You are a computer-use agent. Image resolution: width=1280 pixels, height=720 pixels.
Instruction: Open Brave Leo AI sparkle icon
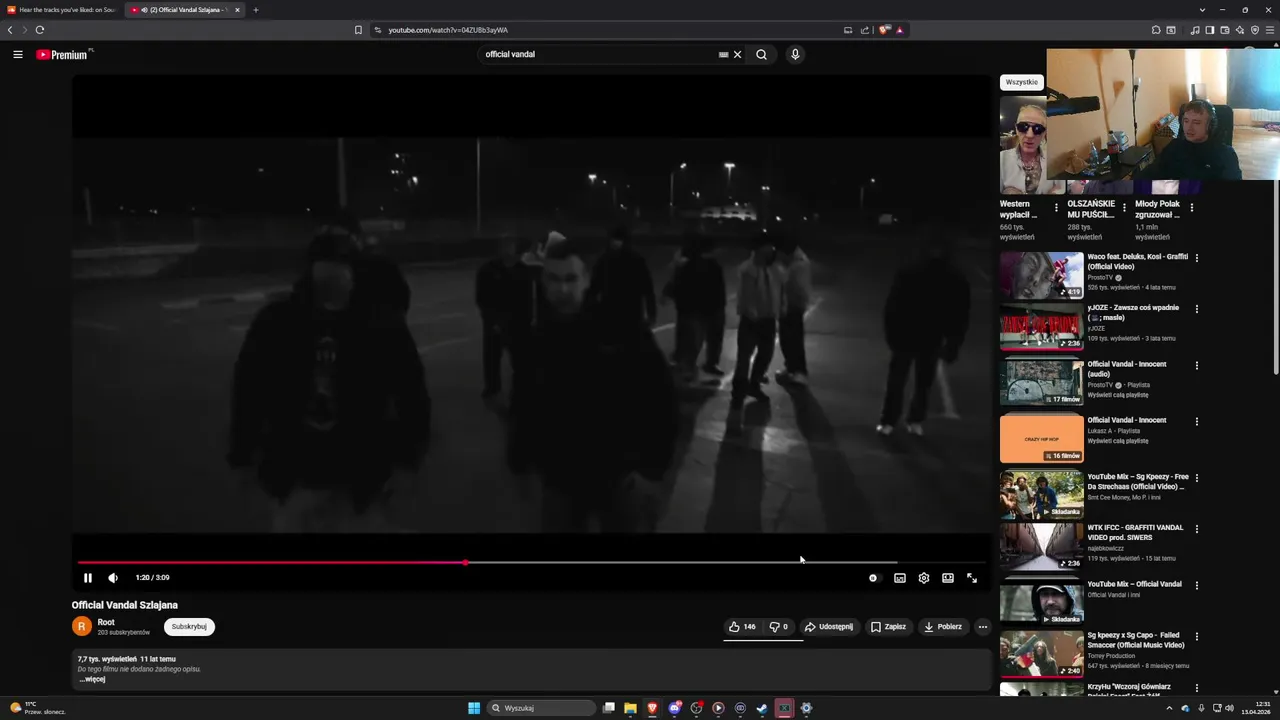click(1240, 30)
